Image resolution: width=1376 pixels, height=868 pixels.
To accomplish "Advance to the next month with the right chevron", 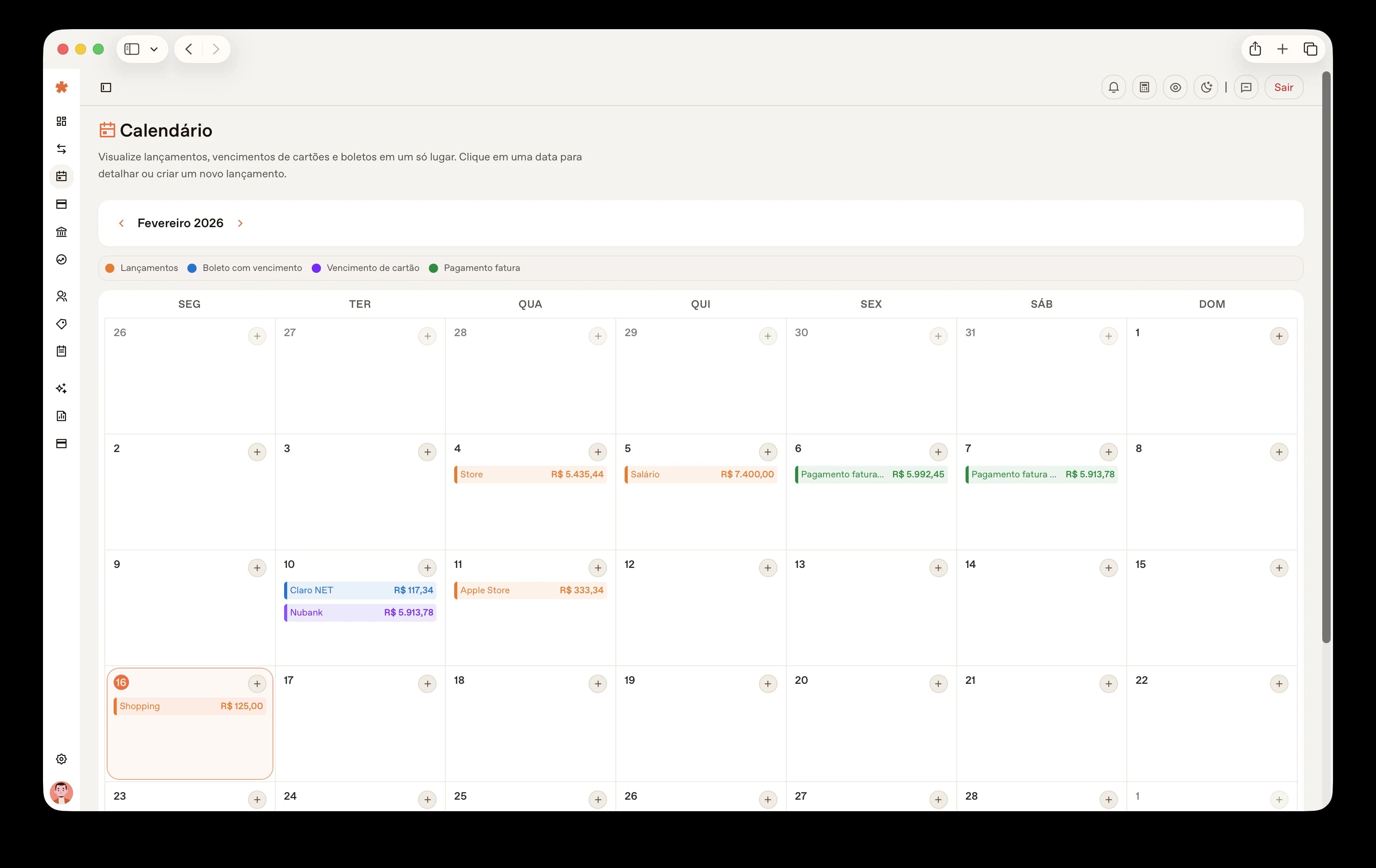I will [x=240, y=223].
